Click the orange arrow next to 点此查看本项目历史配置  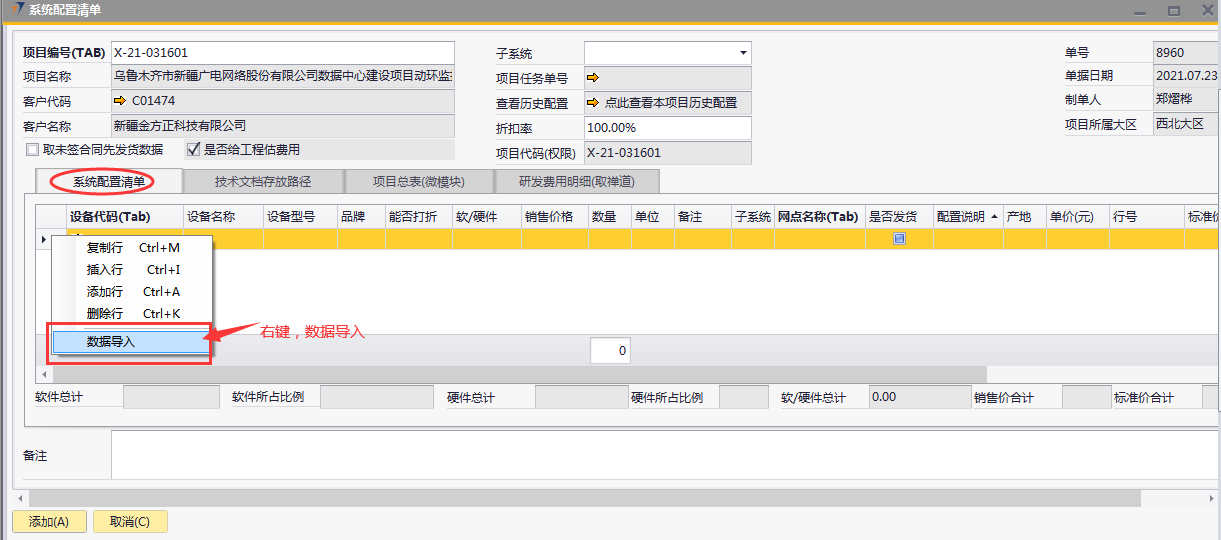click(x=592, y=102)
